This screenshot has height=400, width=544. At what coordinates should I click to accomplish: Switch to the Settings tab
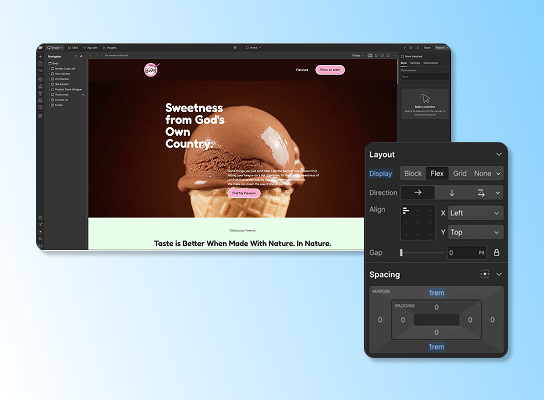(x=415, y=63)
